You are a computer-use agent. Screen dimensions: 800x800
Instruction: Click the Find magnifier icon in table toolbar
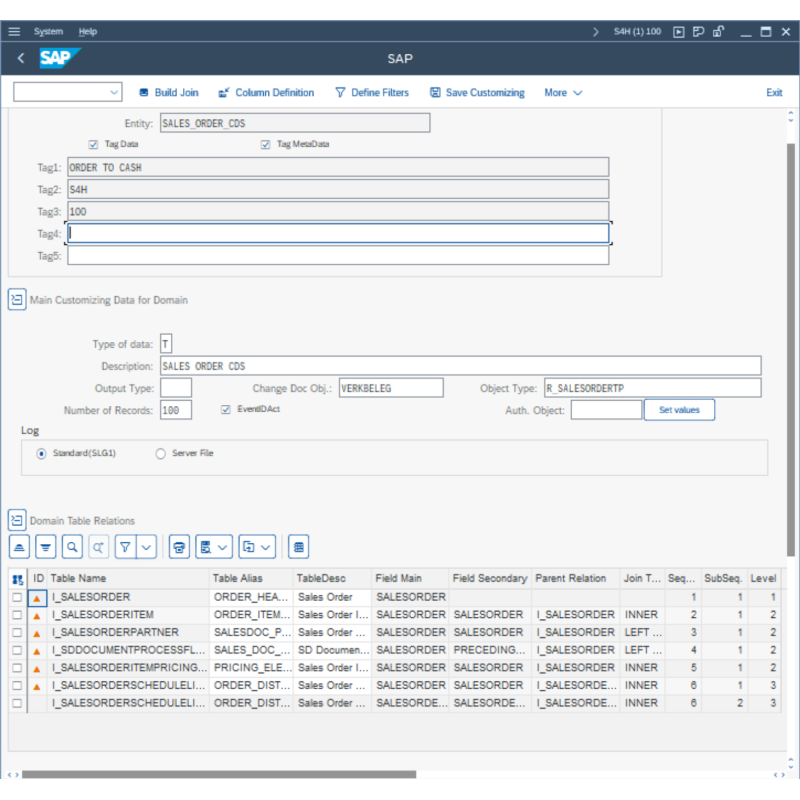pos(72,547)
